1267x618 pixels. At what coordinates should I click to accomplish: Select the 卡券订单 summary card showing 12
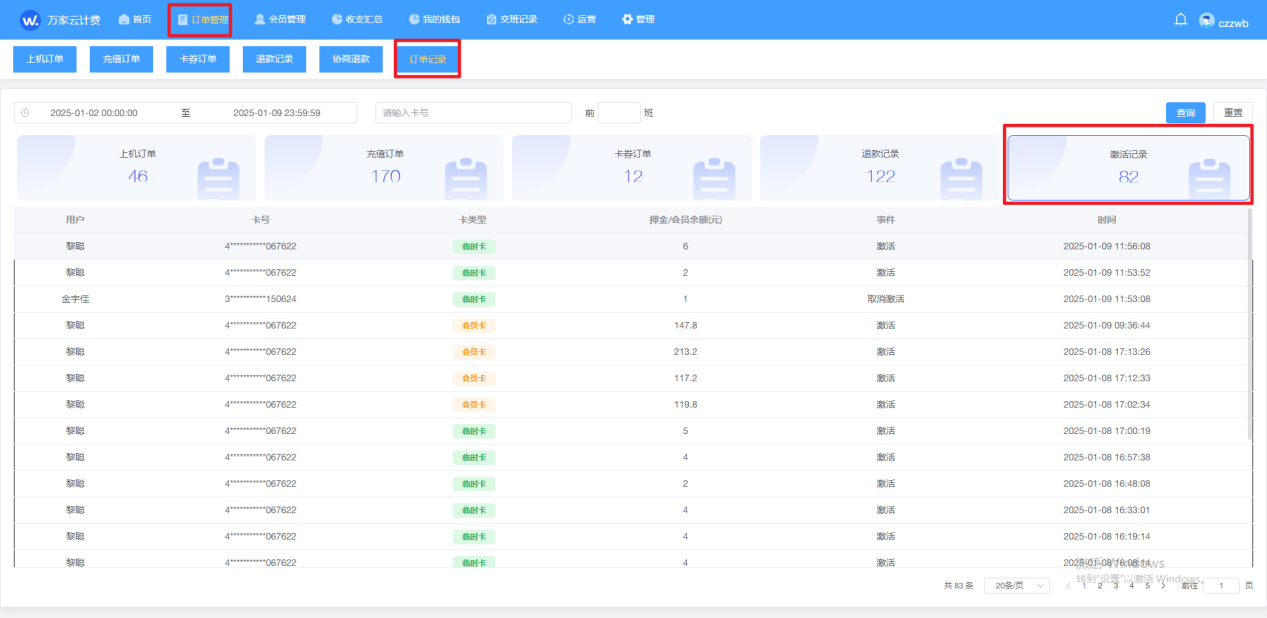(632, 167)
